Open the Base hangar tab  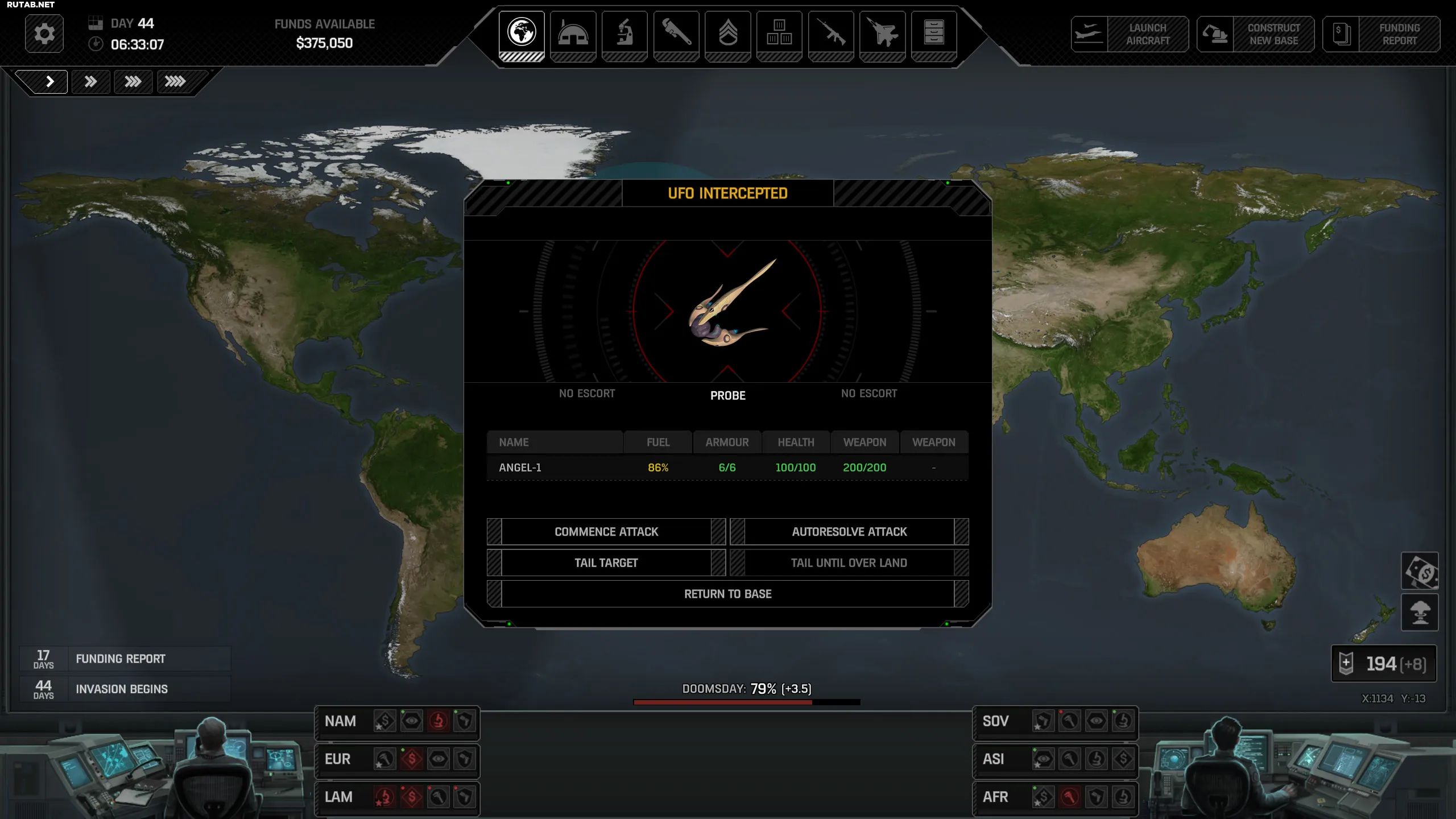(573, 33)
